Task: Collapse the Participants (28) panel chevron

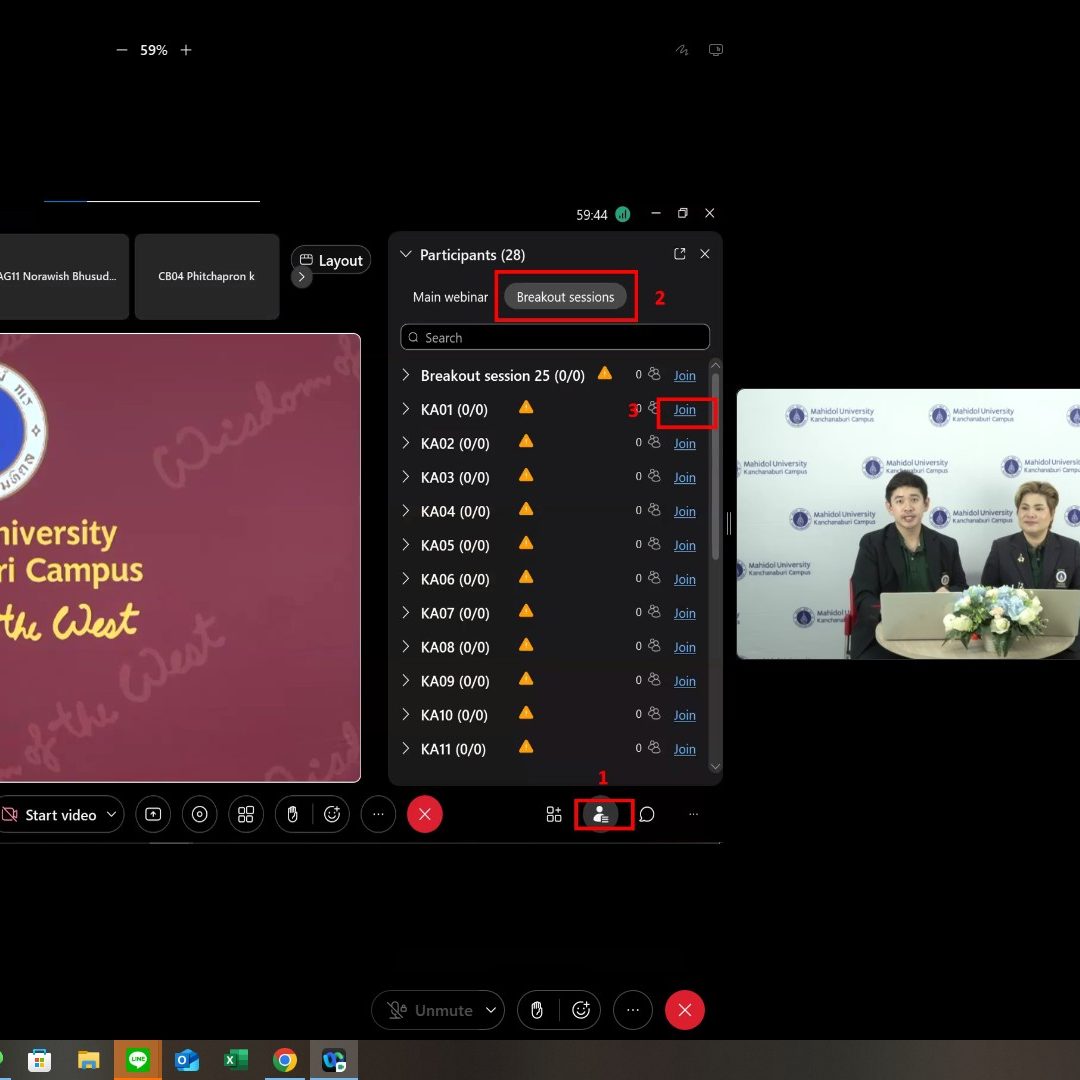Action: coord(406,255)
